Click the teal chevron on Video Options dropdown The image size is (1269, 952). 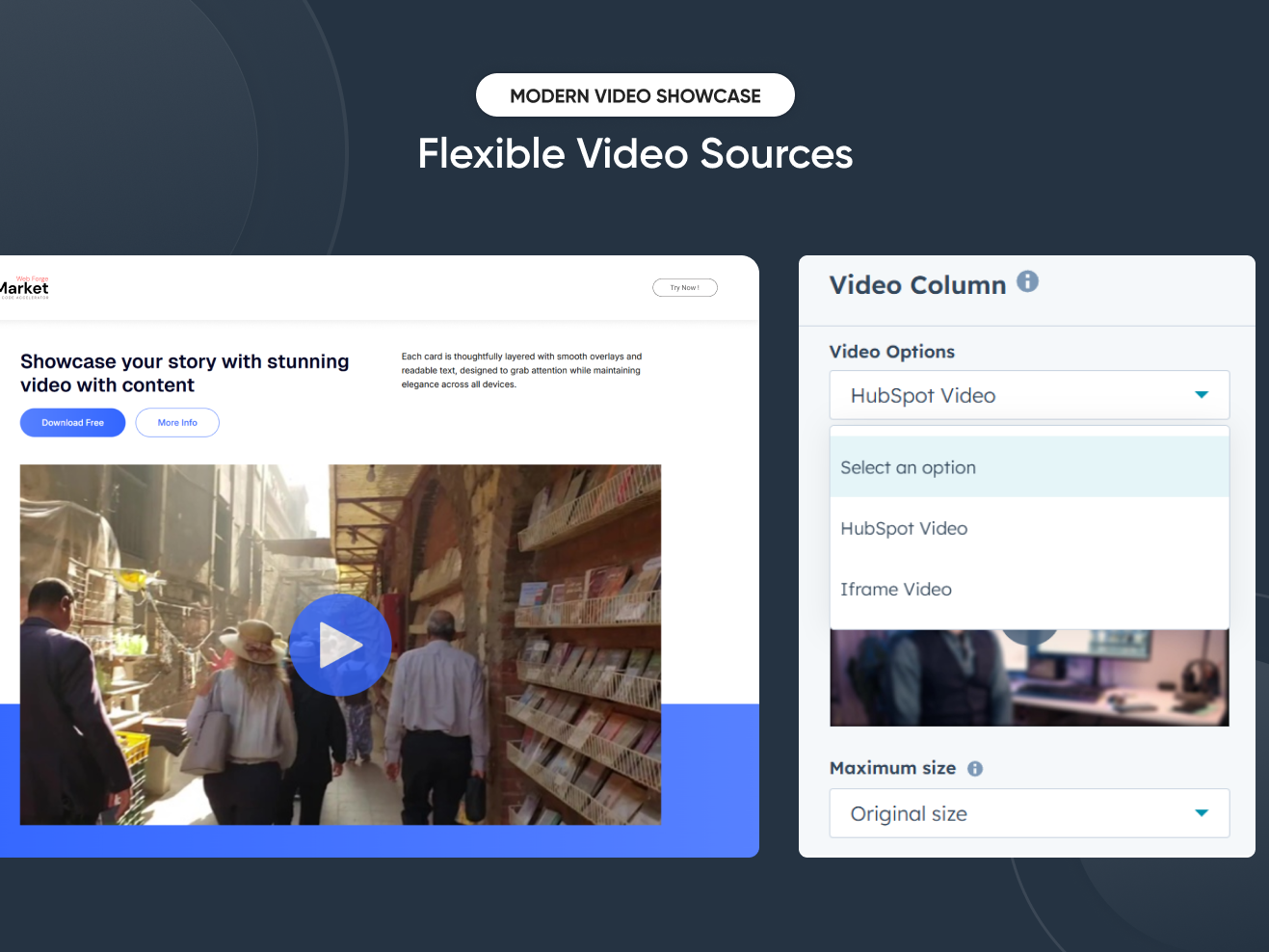(x=1202, y=394)
